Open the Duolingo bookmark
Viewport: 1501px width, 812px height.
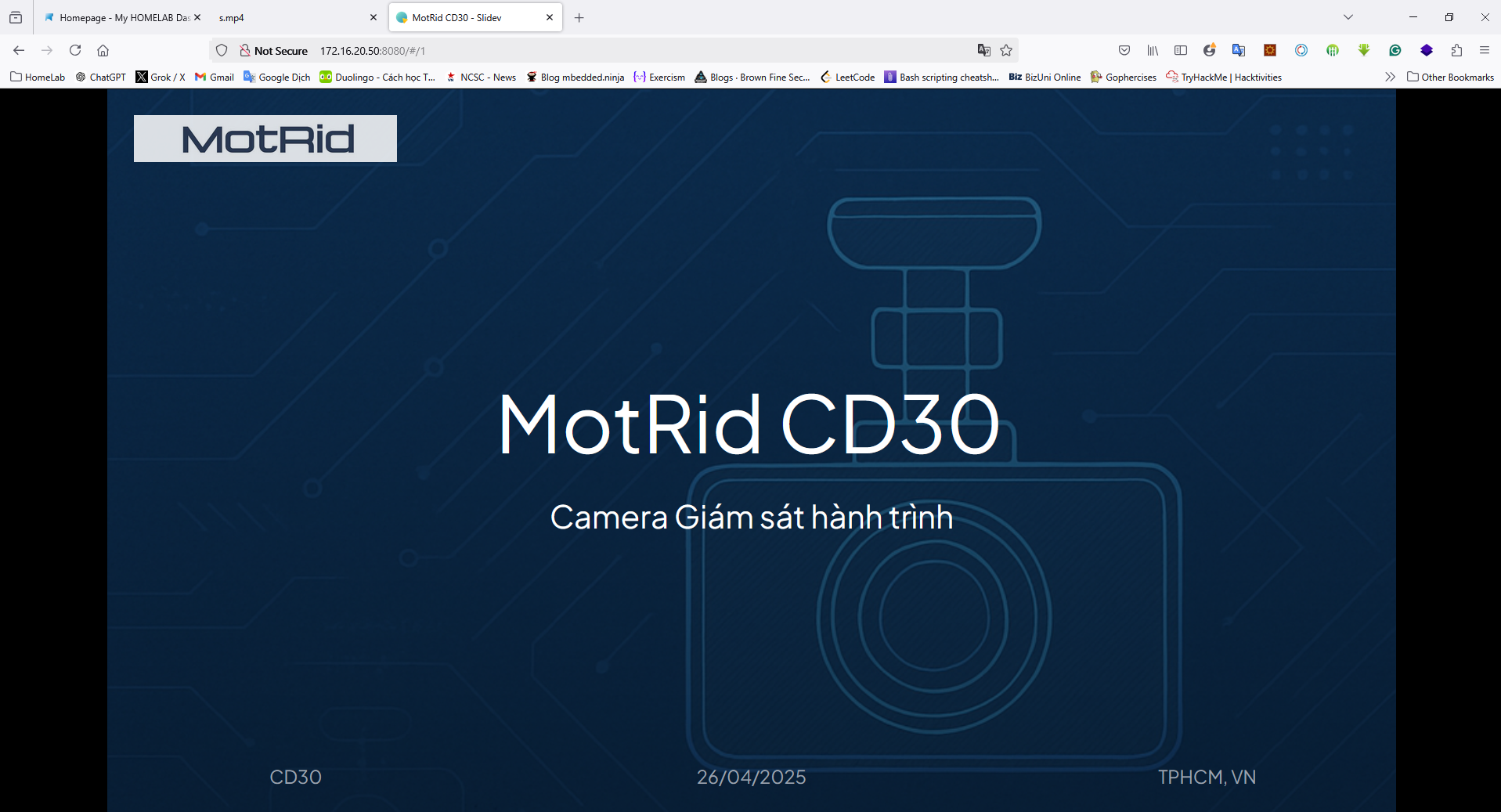click(377, 77)
